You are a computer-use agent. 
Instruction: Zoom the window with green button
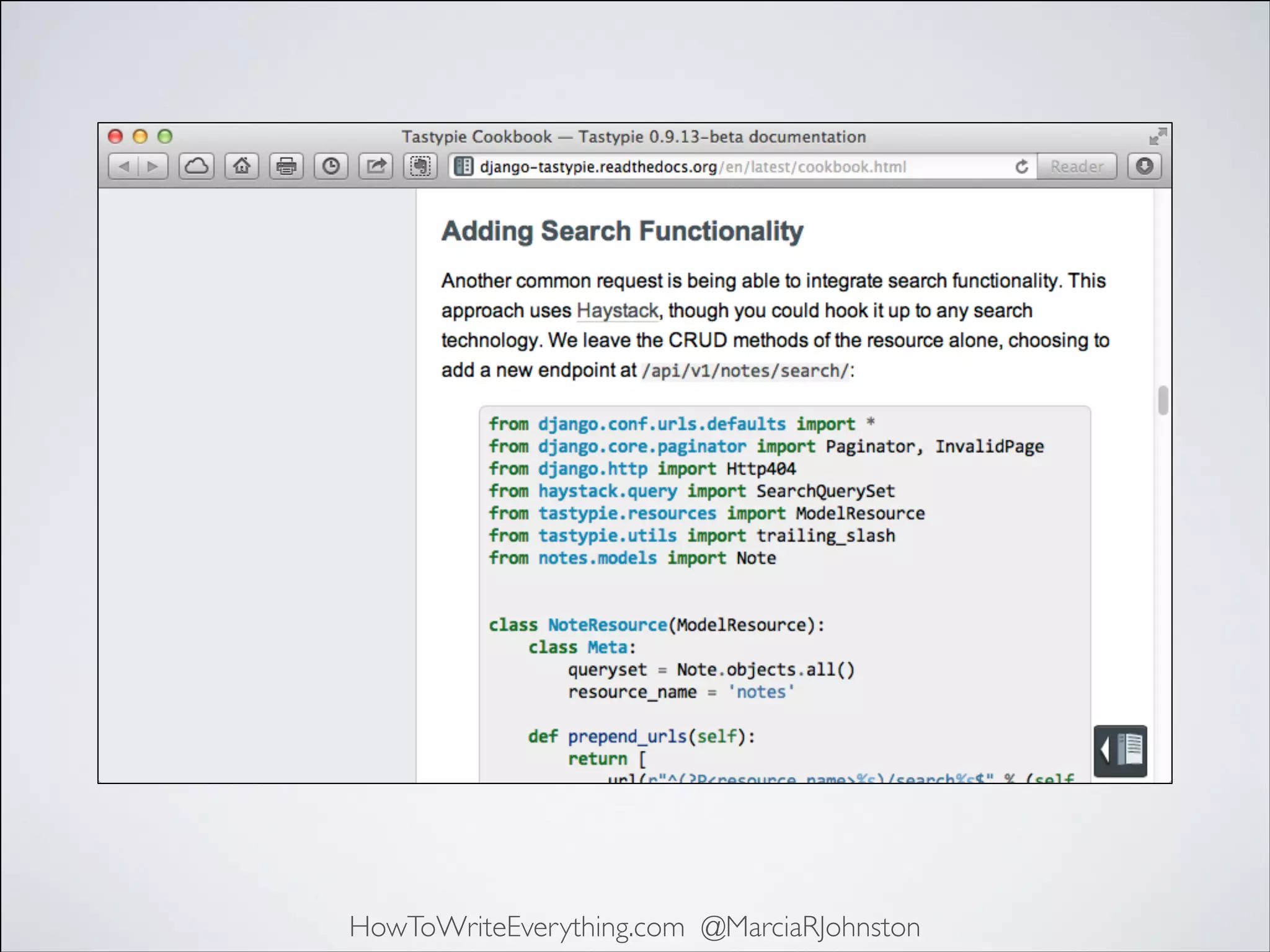pyautogui.click(x=165, y=136)
